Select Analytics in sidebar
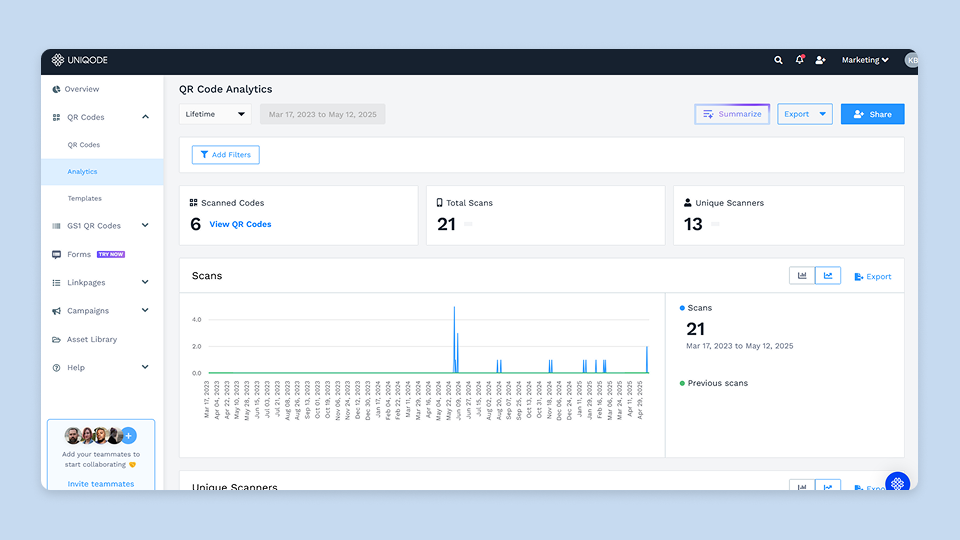The height and width of the screenshot is (540, 960). coord(102,171)
